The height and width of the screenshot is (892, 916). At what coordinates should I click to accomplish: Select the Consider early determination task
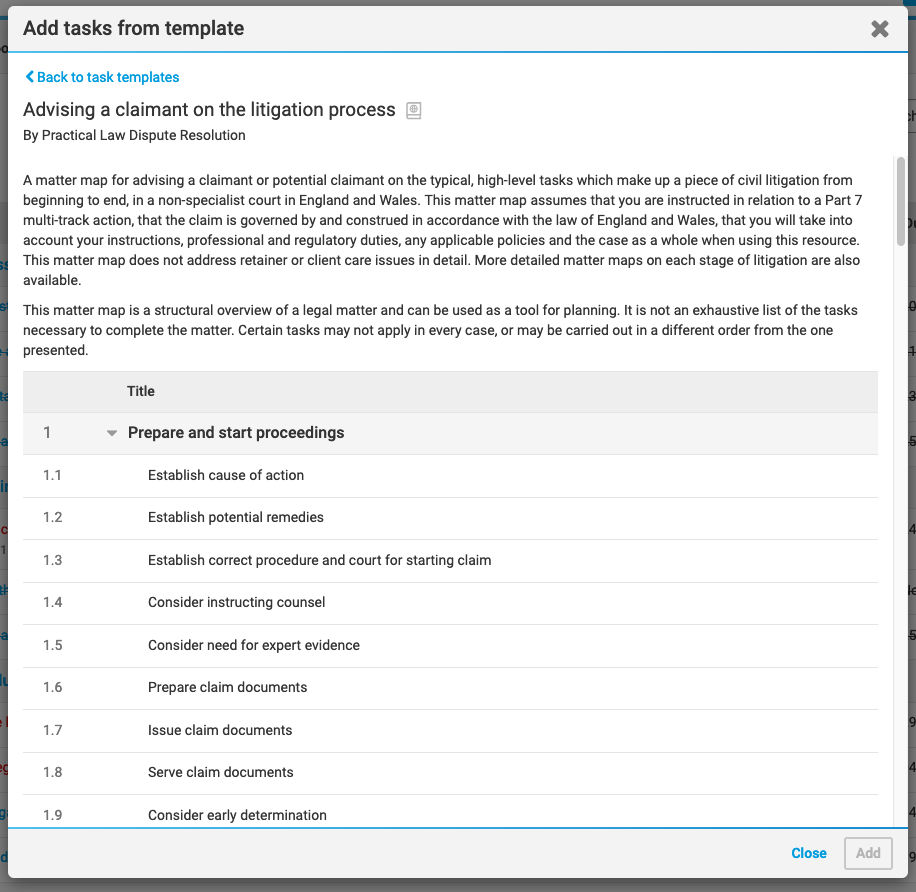(x=450, y=812)
